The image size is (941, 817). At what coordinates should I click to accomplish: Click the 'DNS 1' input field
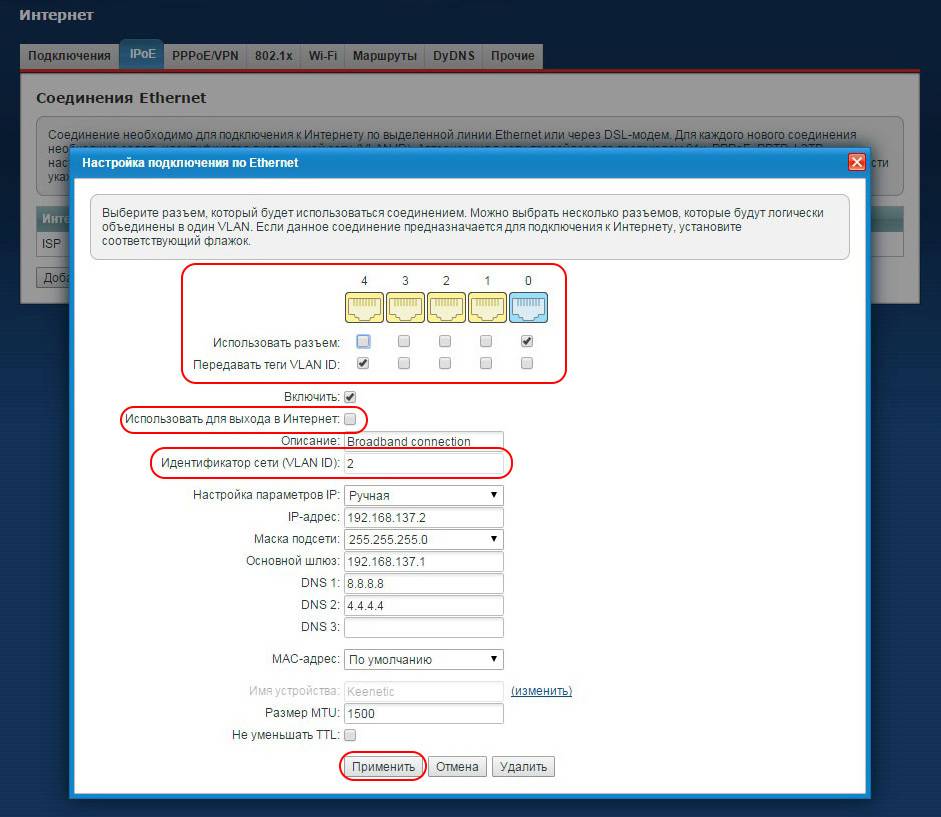tap(424, 583)
